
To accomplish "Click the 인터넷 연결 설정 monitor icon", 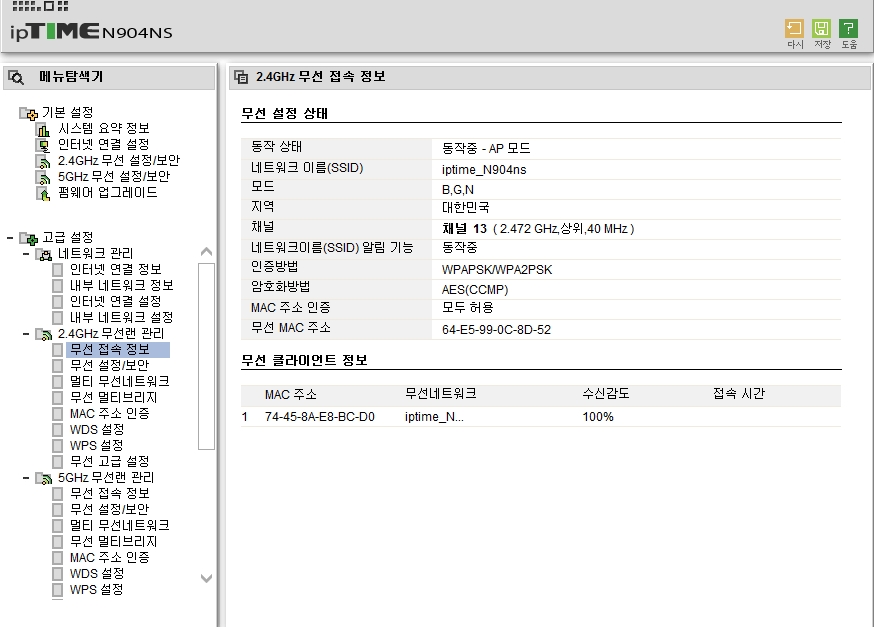I will (43, 145).
